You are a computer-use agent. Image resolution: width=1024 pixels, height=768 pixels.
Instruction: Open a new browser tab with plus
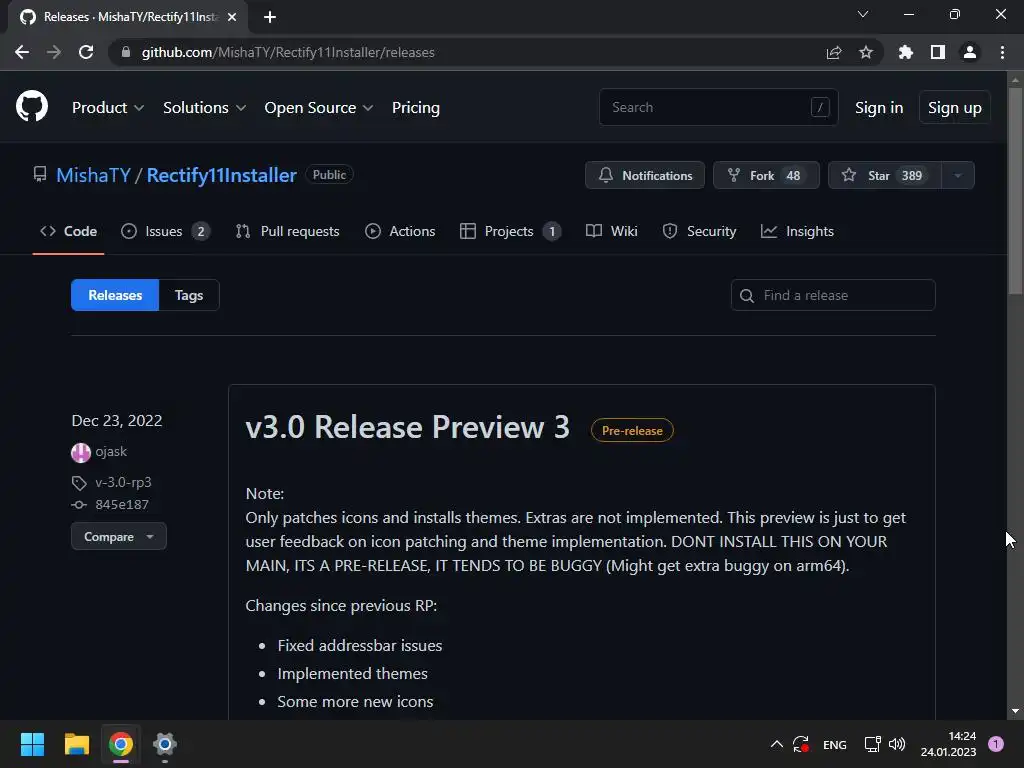(x=270, y=17)
